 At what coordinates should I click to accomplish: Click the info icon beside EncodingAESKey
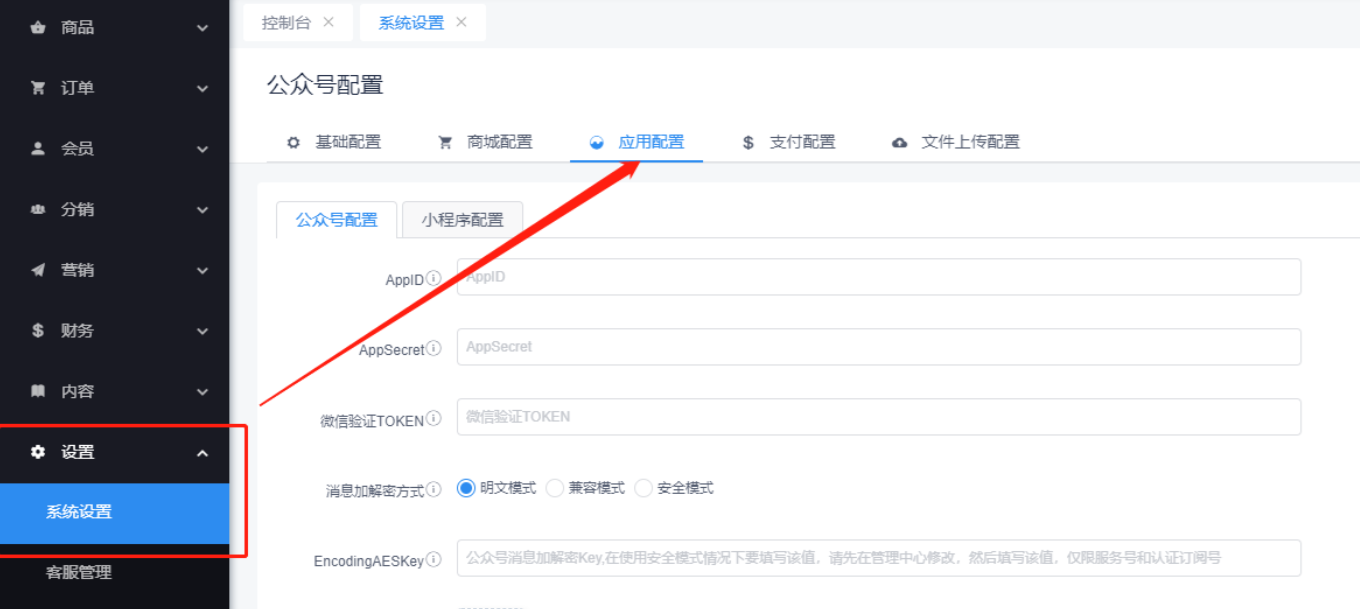pos(433,560)
